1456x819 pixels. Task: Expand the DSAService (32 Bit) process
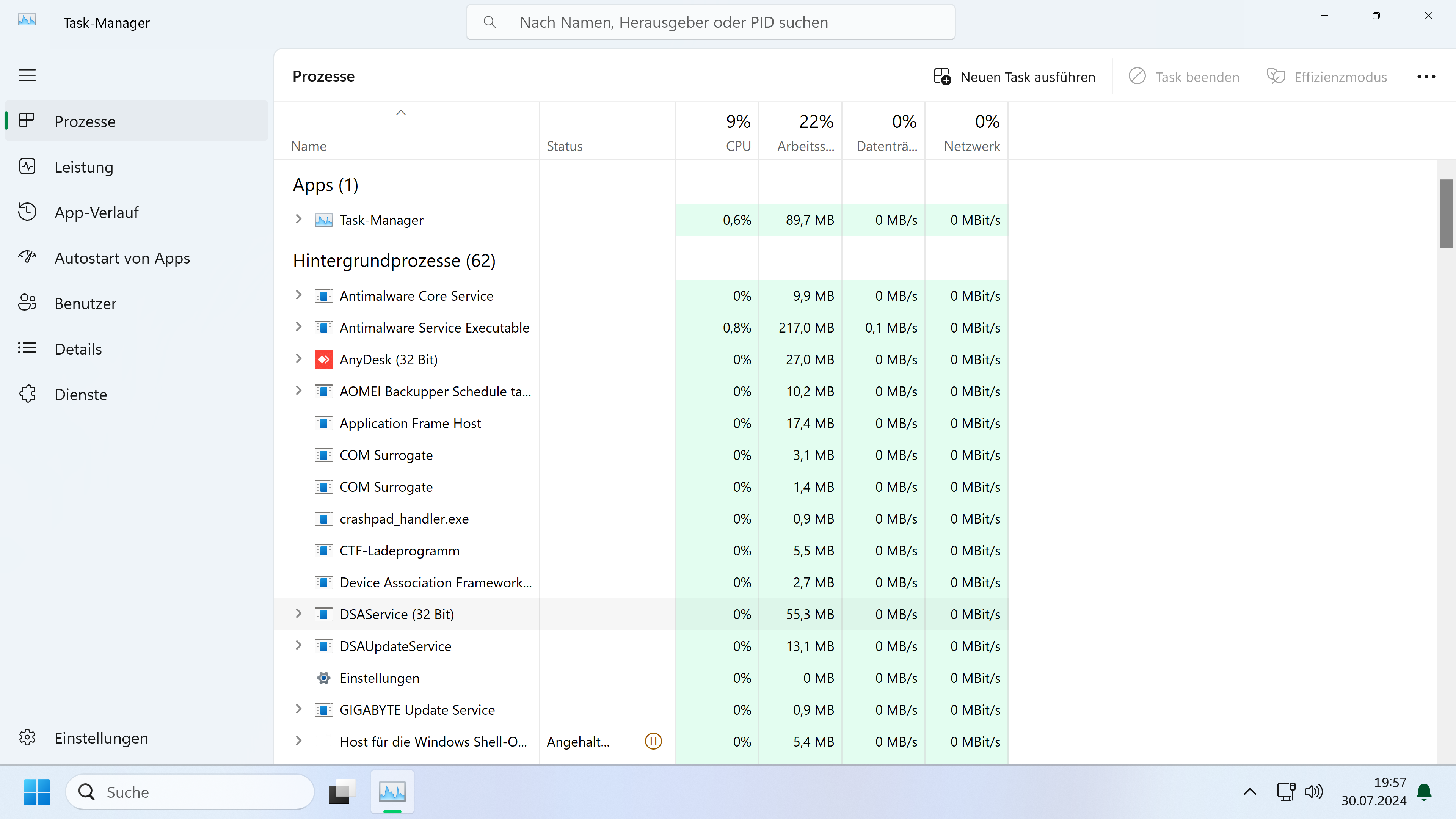298,614
